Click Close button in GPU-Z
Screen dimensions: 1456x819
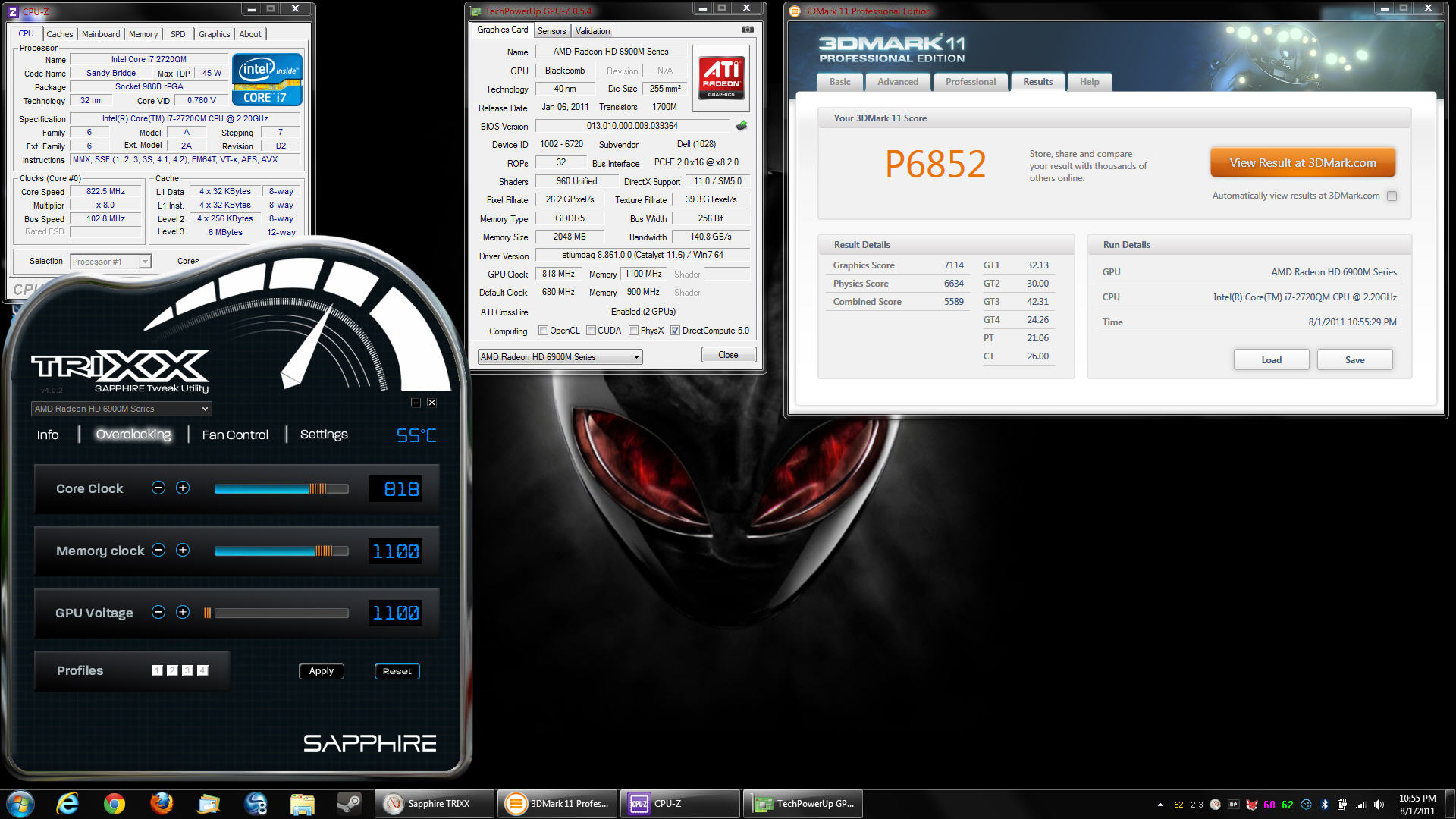[x=728, y=355]
